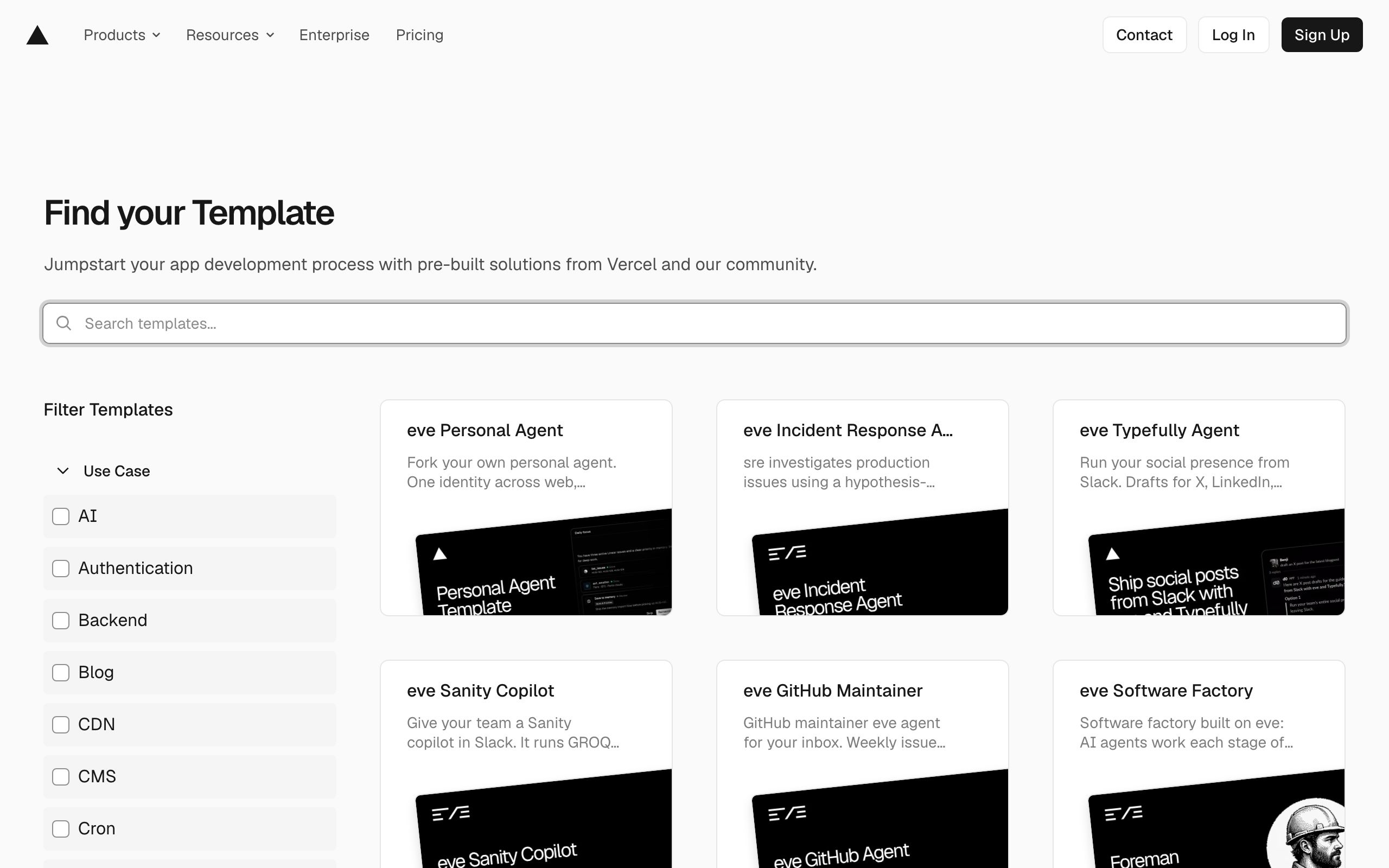
Task: Click the eve GitHub Agent preview image
Action: click(880, 820)
